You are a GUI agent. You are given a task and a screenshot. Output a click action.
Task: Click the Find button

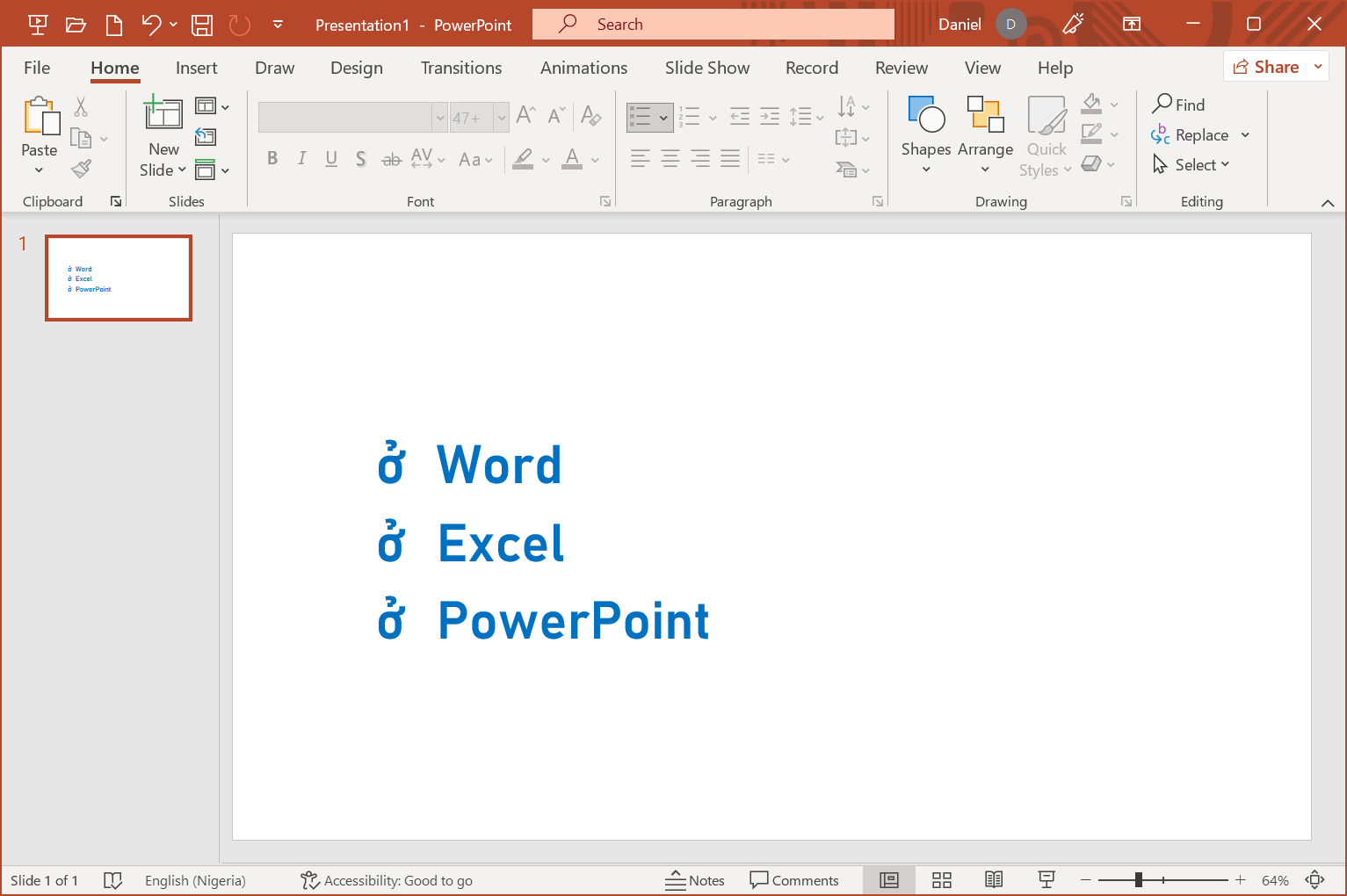coord(1179,105)
